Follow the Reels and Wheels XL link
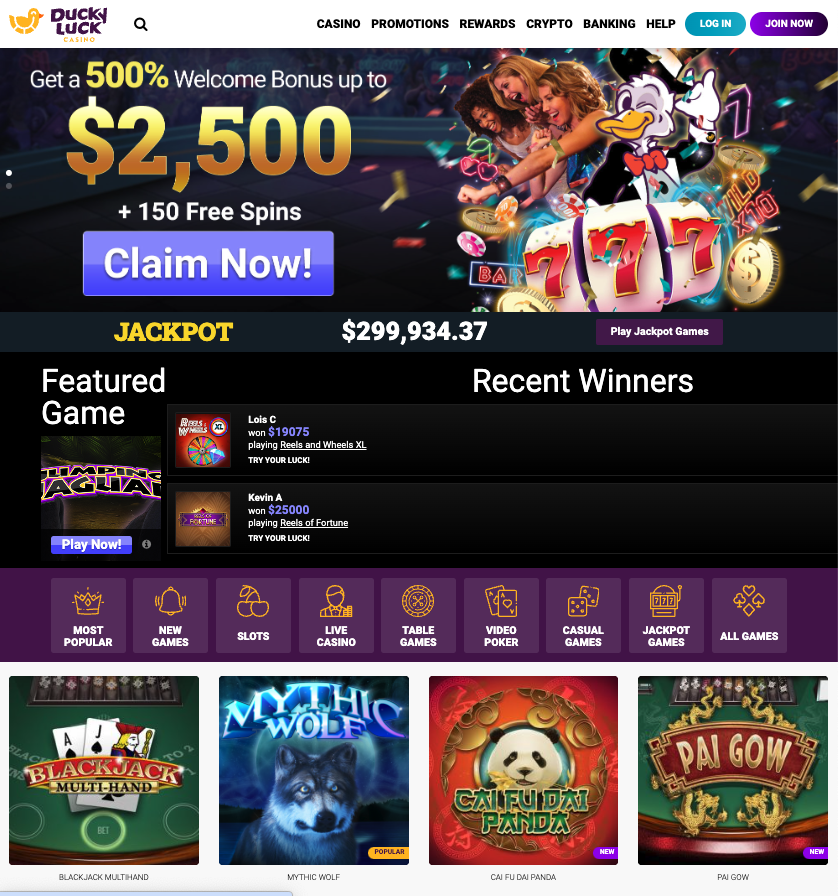838x896 pixels. point(323,445)
